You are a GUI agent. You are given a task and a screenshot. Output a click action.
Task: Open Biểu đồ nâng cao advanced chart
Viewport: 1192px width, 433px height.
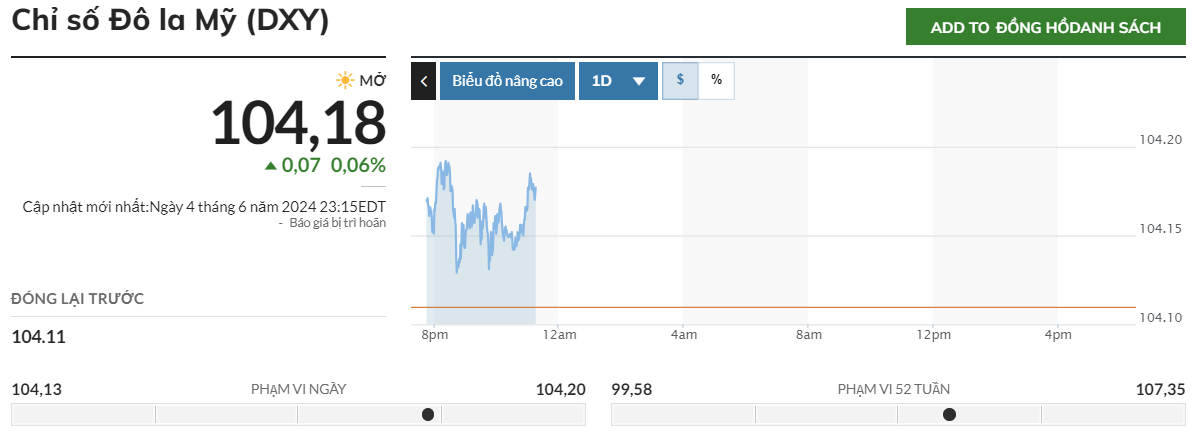coord(507,81)
